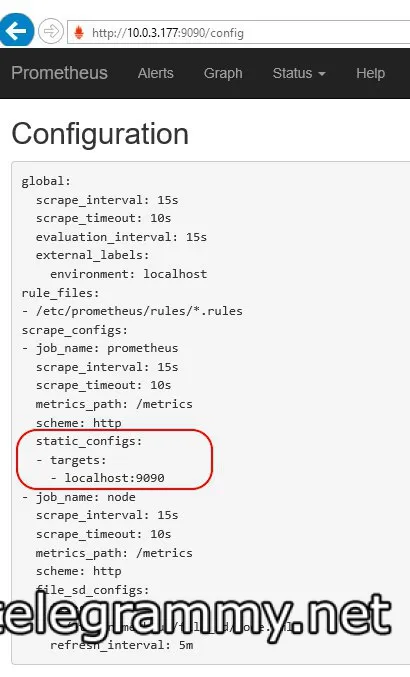Click the caret arrow beside Status
The image size is (410, 677).
pyautogui.click(x=322, y=74)
